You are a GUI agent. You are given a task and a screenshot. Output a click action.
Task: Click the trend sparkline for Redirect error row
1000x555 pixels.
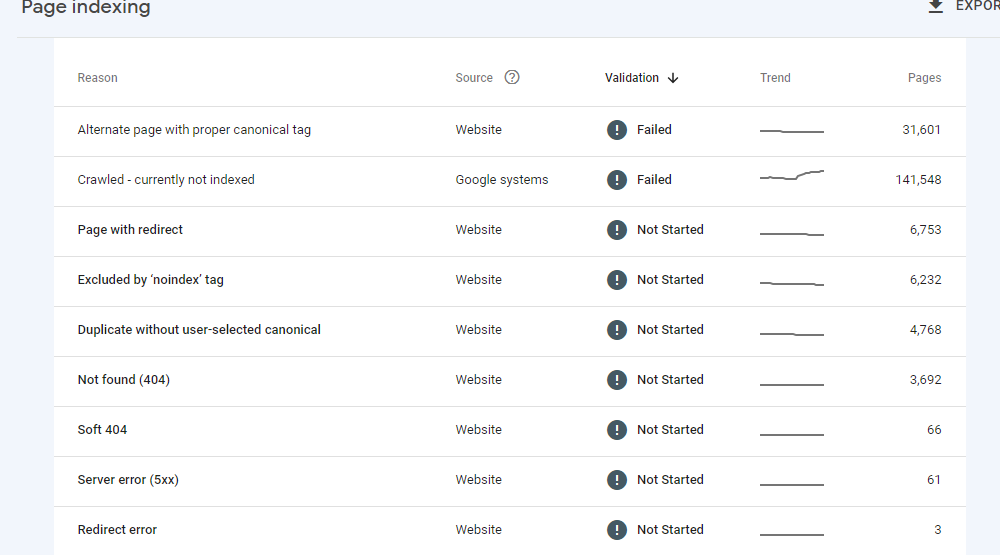(x=791, y=535)
